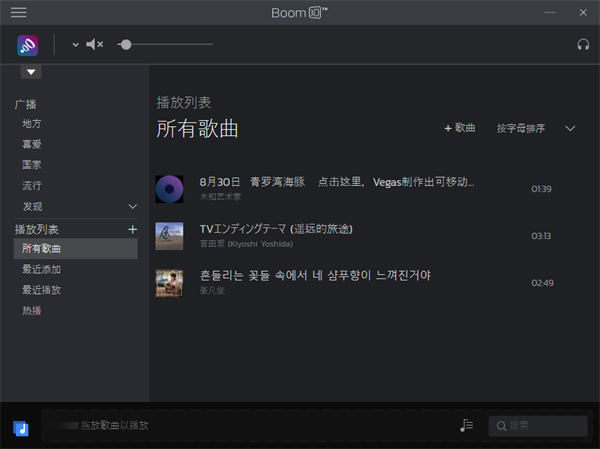Click the TVエンディングテーマ album art

click(169, 236)
